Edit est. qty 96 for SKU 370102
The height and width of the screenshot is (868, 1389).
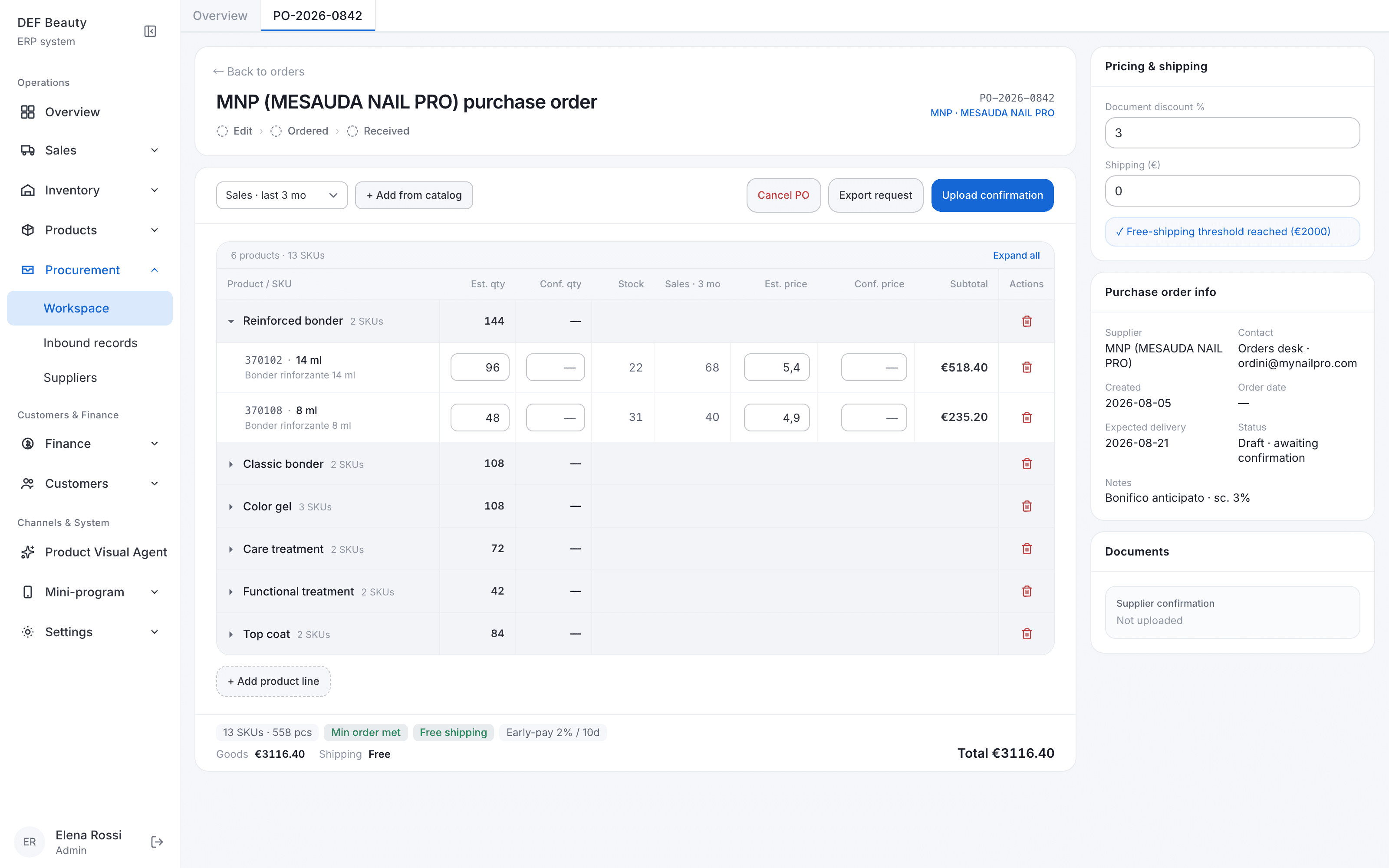[x=480, y=368]
